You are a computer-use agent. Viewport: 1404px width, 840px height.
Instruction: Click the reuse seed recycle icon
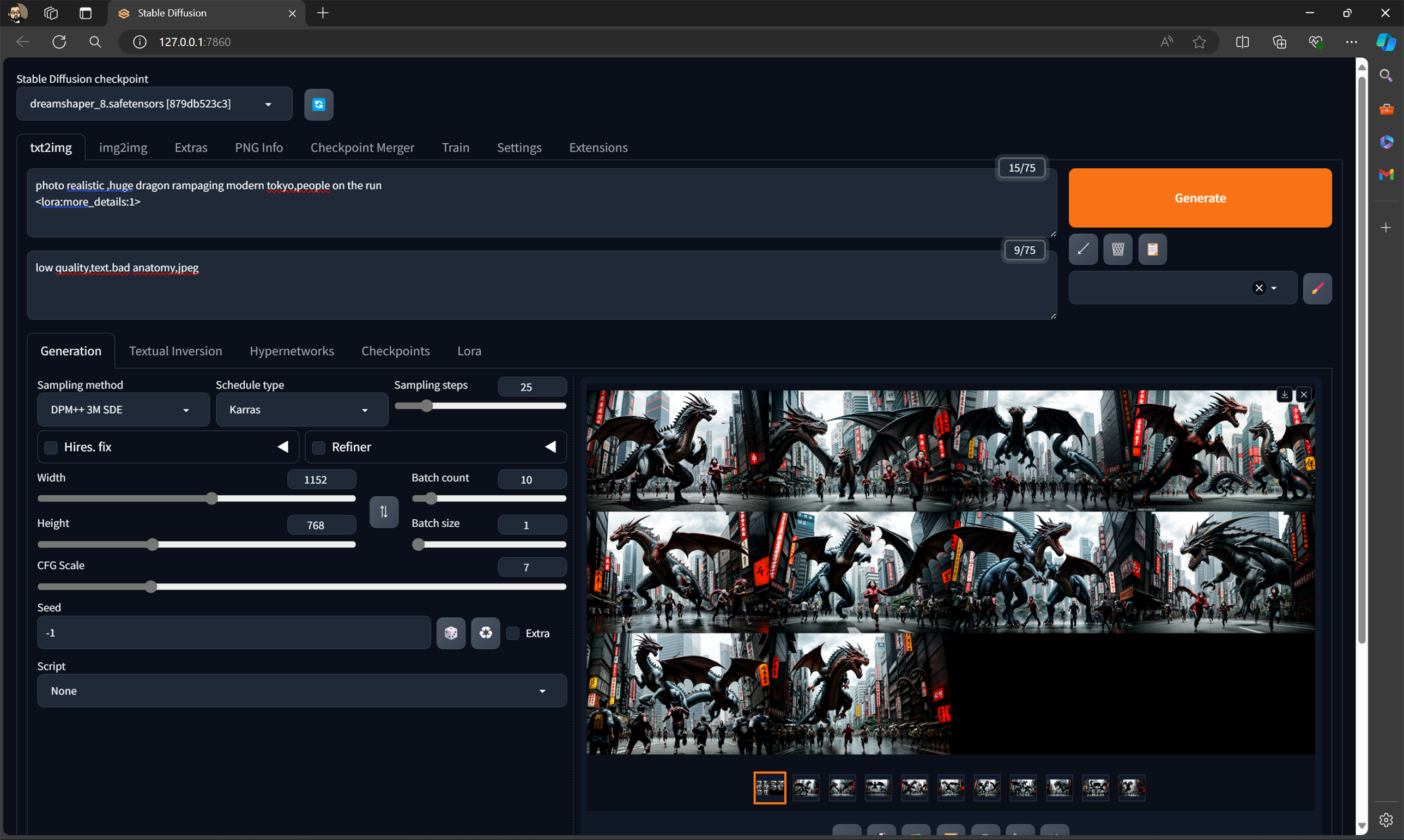(486, 633)
